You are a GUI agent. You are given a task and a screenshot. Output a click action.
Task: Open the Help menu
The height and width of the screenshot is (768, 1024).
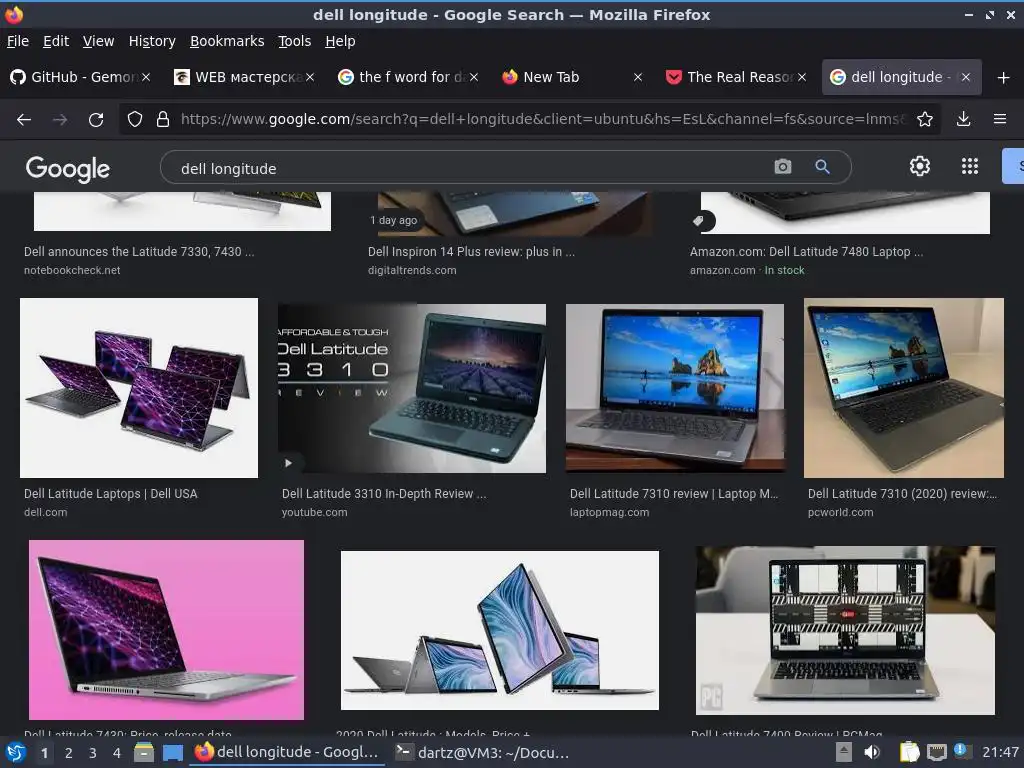(340, 41)
